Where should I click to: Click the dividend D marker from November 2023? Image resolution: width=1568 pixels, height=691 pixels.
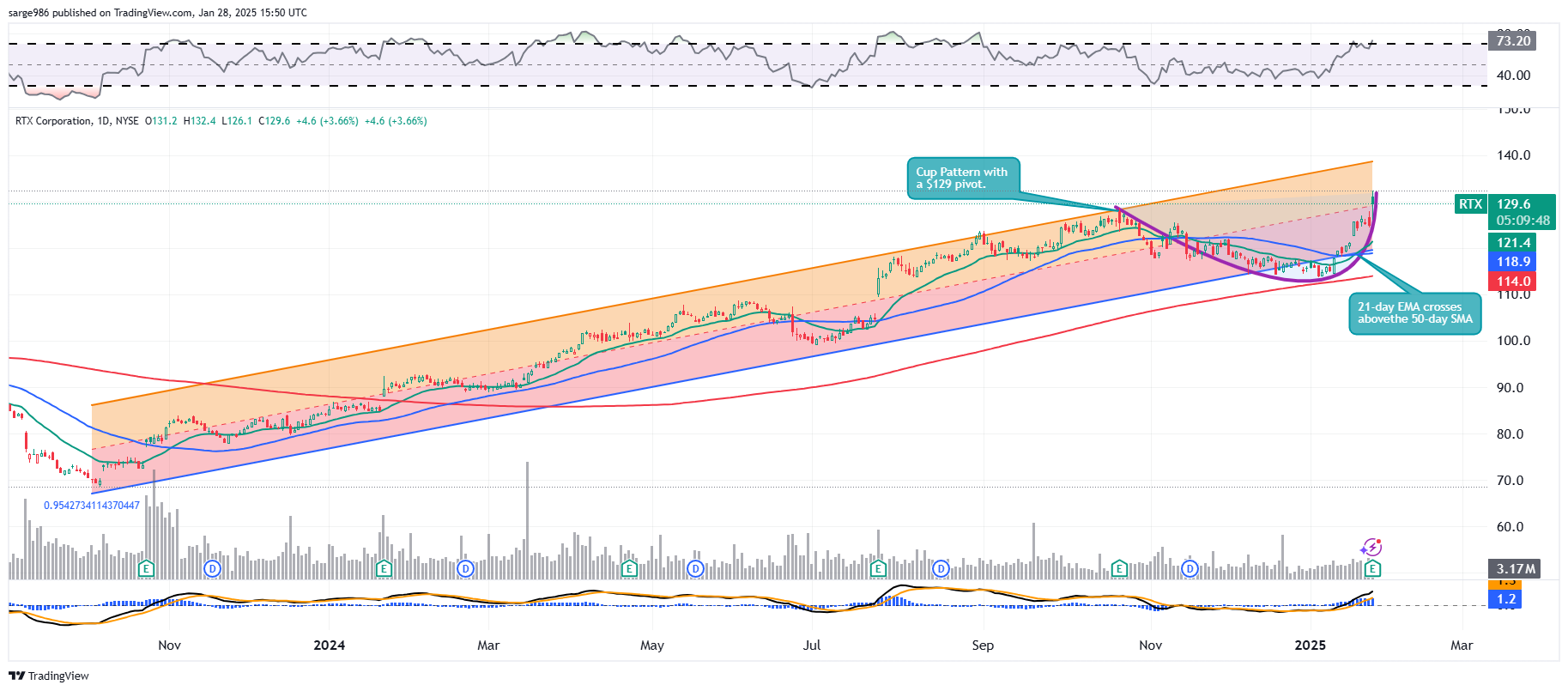(212, 568)
